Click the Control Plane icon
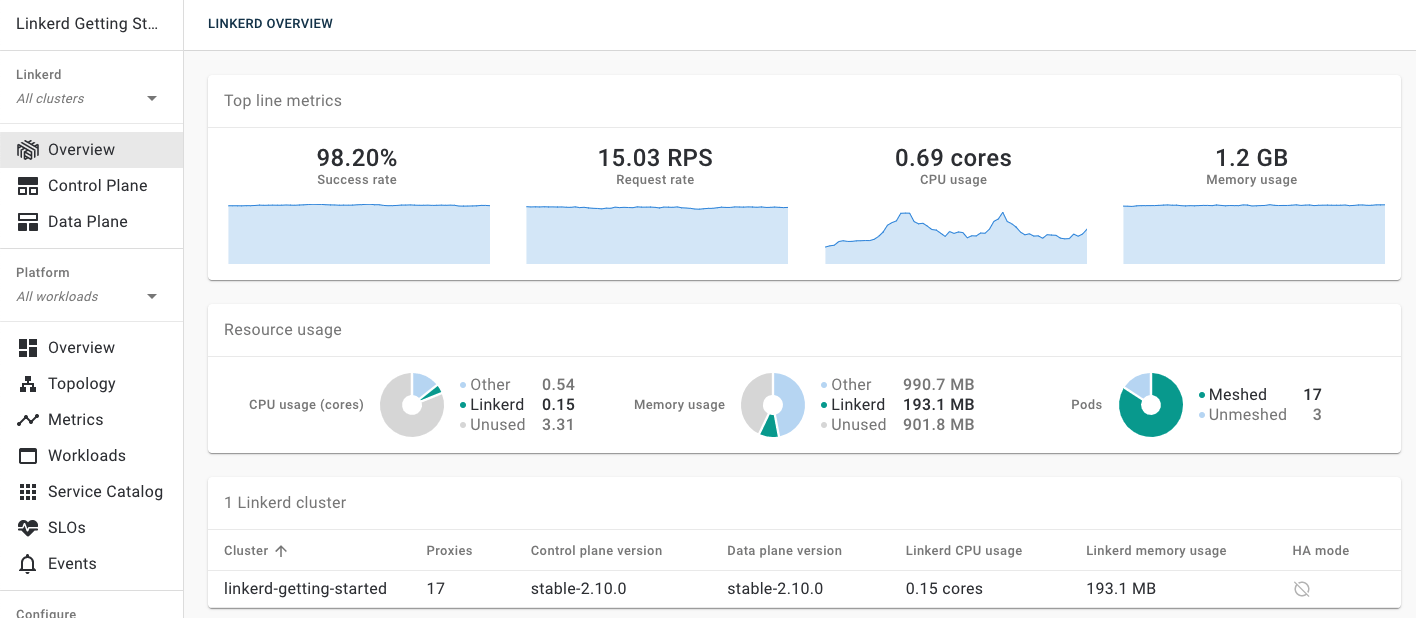This screenshot has width=1416, height=618. 28,186
